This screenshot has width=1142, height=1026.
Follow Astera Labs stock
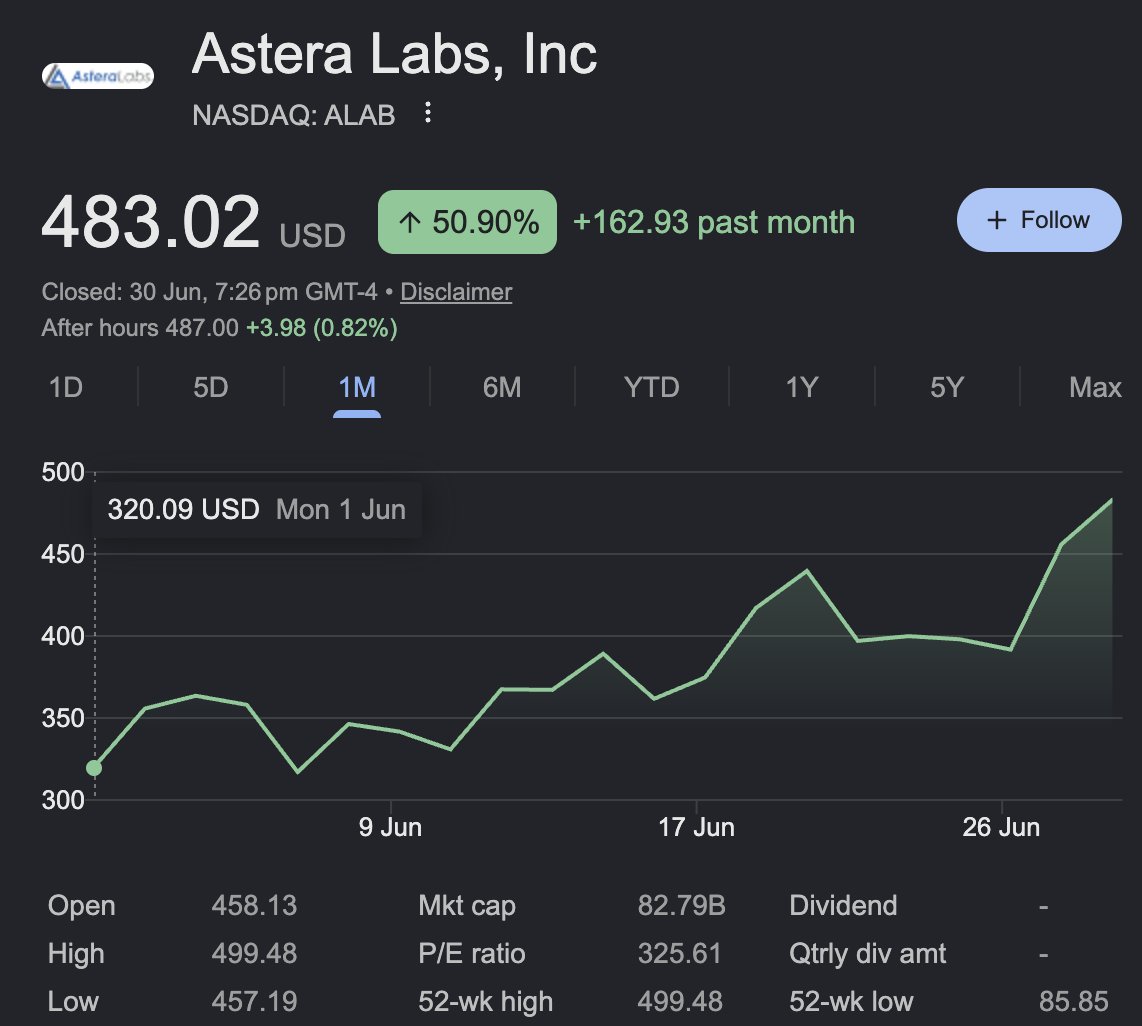tap(1039, 220)
